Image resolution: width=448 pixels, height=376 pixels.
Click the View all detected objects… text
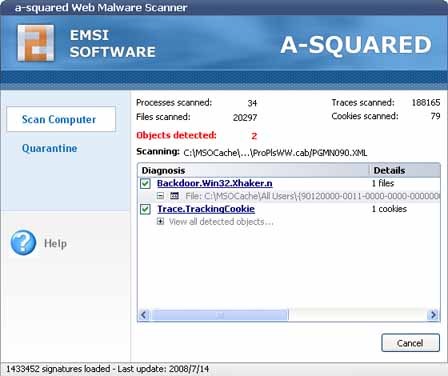[x=221, y=222]
